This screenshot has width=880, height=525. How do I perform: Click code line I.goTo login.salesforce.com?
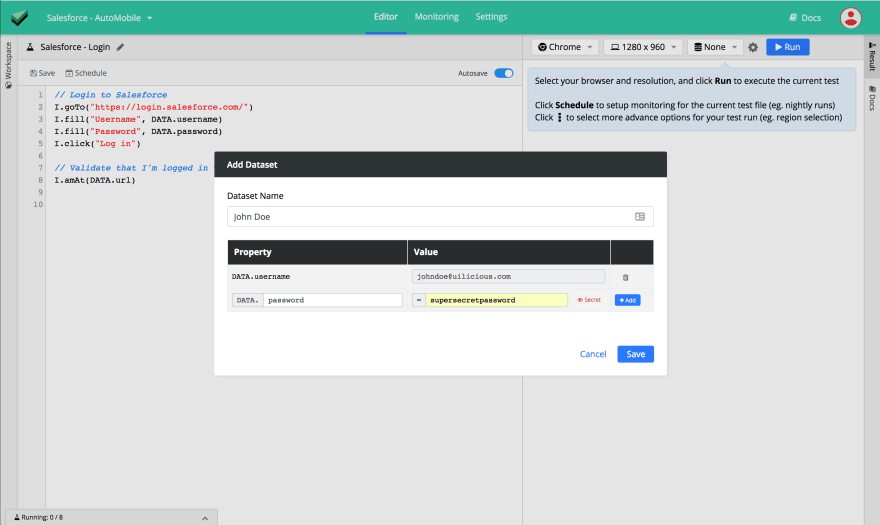[154, 107]
